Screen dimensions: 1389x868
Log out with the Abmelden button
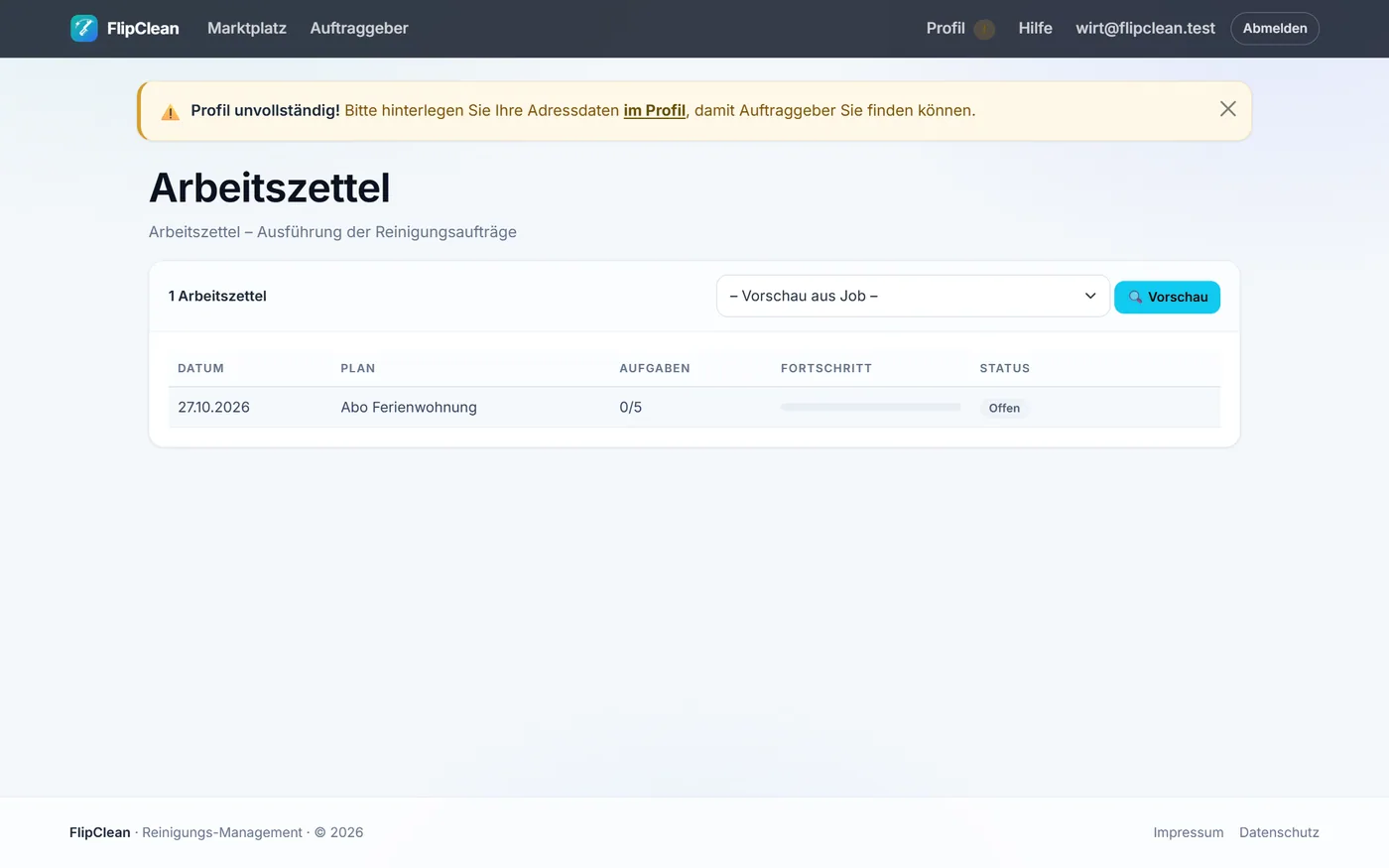click(1275, 29)
